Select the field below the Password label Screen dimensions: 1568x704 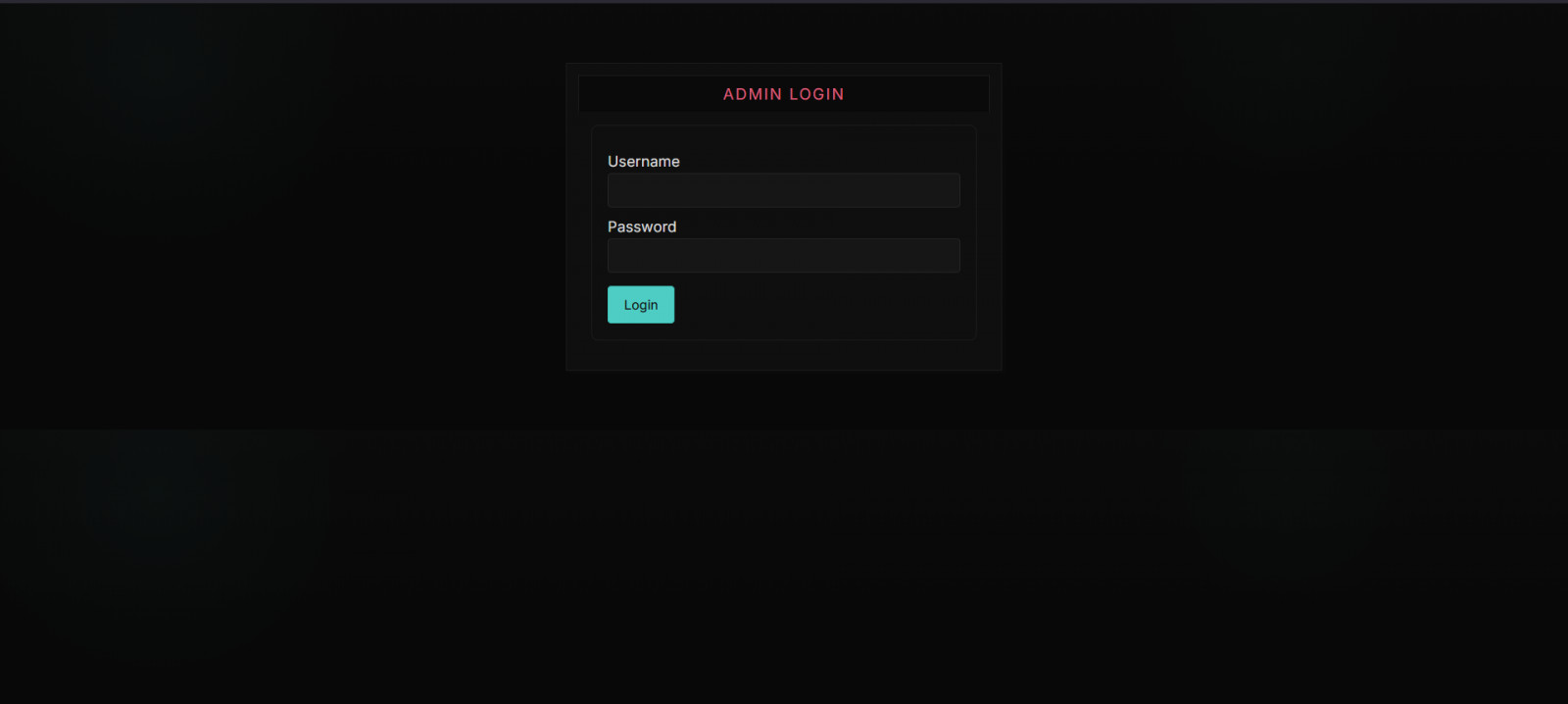coord(783,256)
